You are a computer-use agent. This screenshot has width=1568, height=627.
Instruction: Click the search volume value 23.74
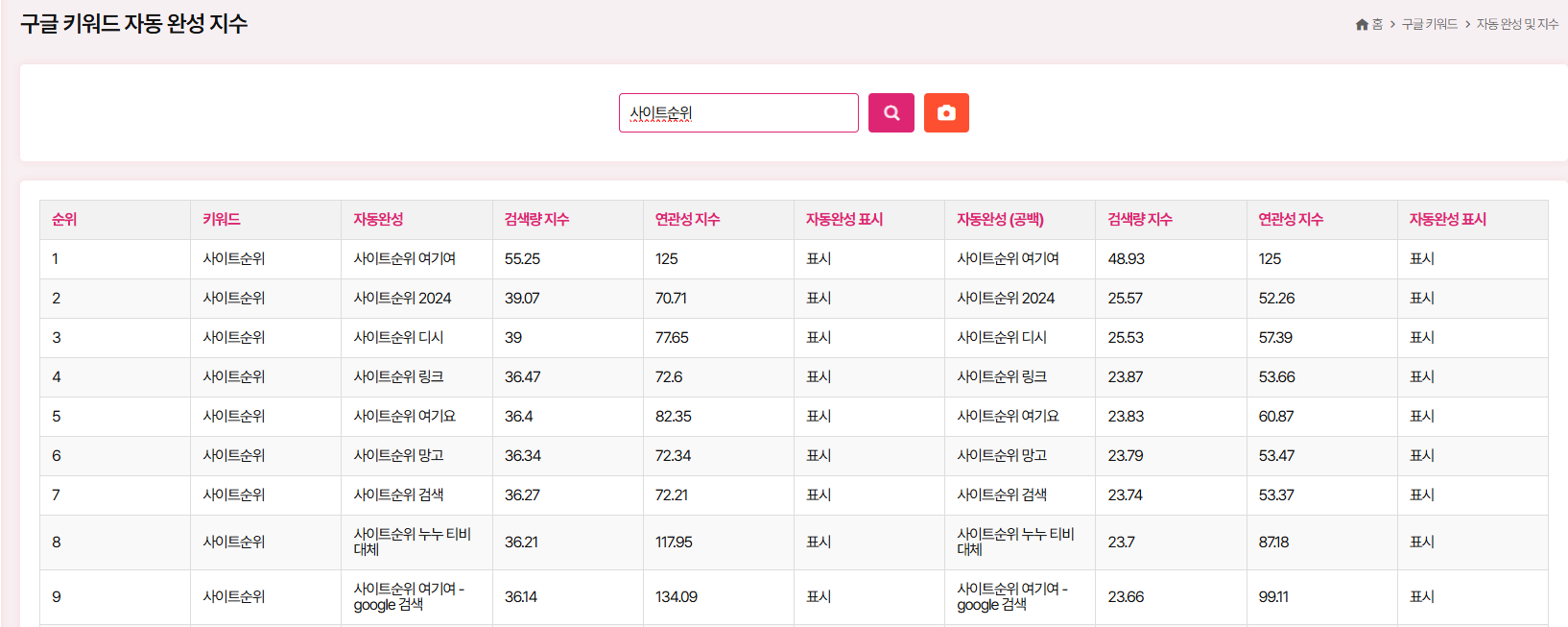pyautogui.click(x=1125, y=495)
